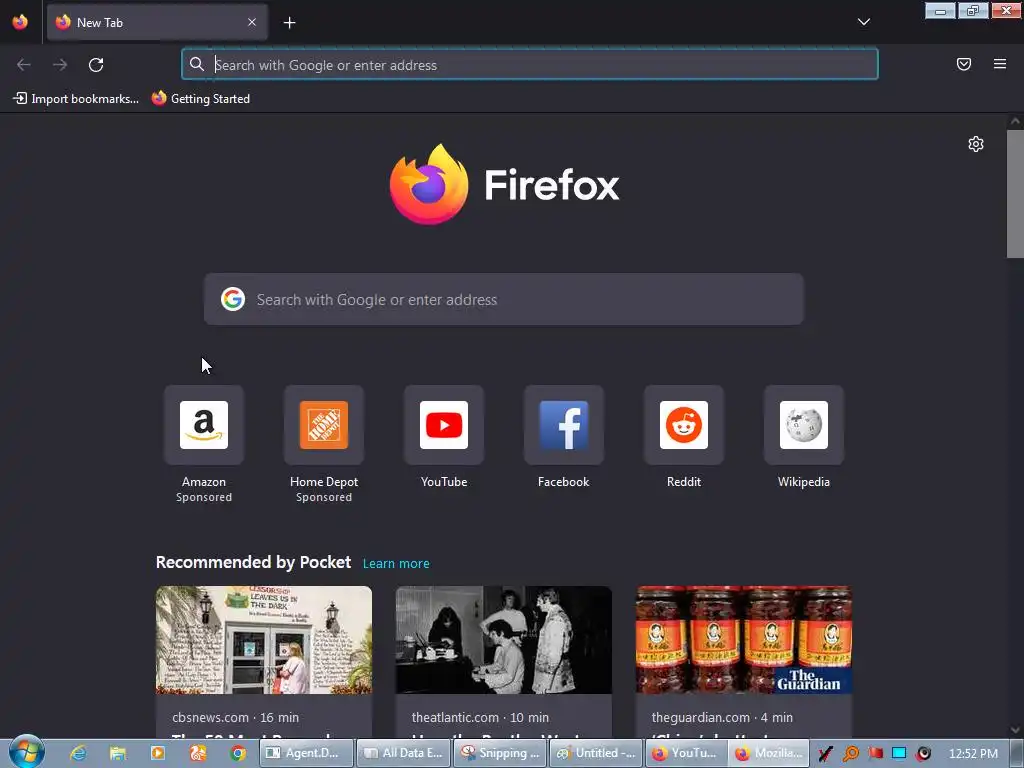Screen dimensions: 1024x768
Task: Open Windows Media Player taskbar icon
Action: click(157, 753)
